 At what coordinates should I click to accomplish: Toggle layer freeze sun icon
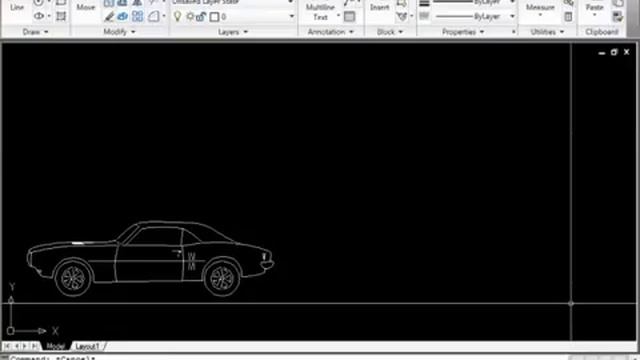[x=190, y=17]
